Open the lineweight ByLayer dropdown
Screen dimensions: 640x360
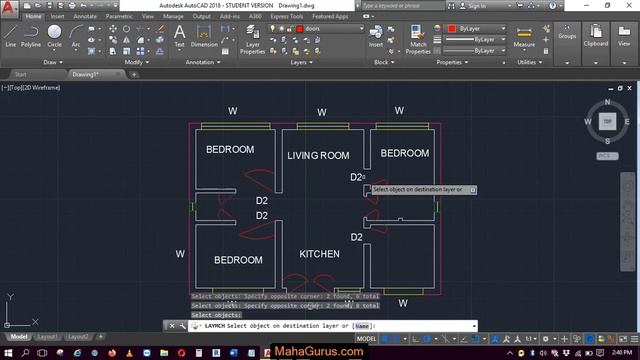tap(475, 40)
